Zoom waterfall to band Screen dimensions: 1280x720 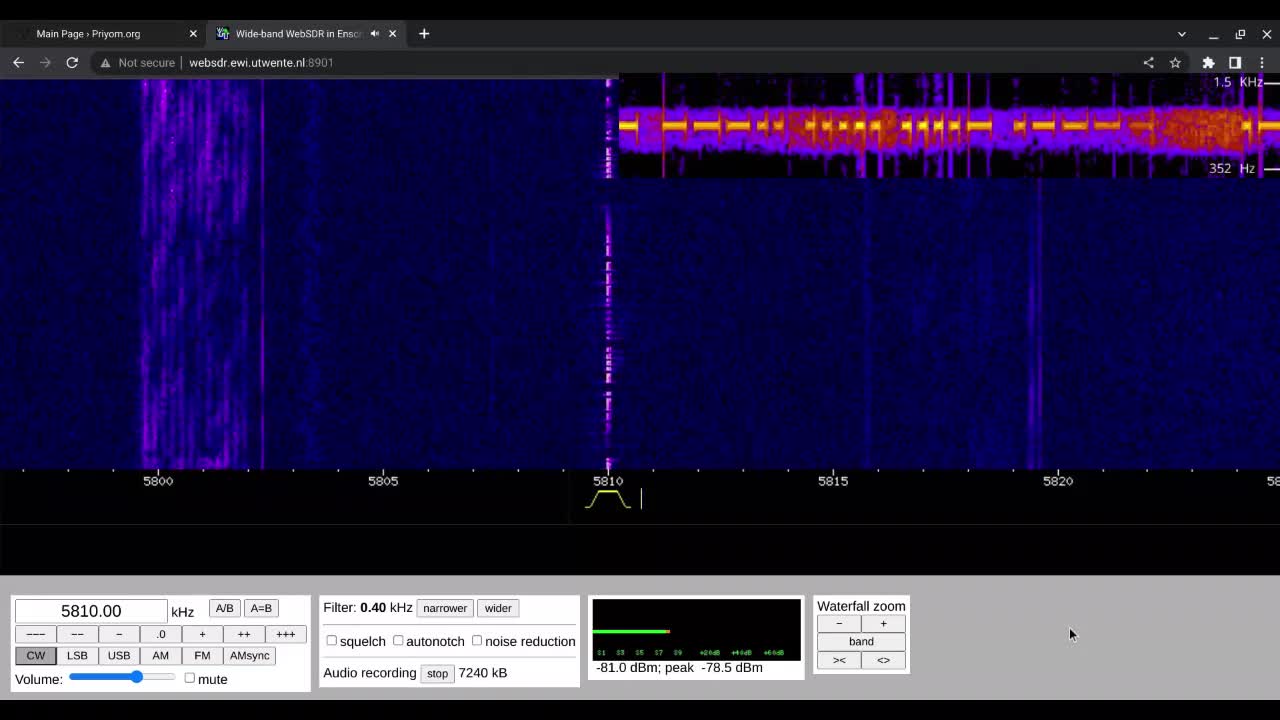[x=861, y=642]
